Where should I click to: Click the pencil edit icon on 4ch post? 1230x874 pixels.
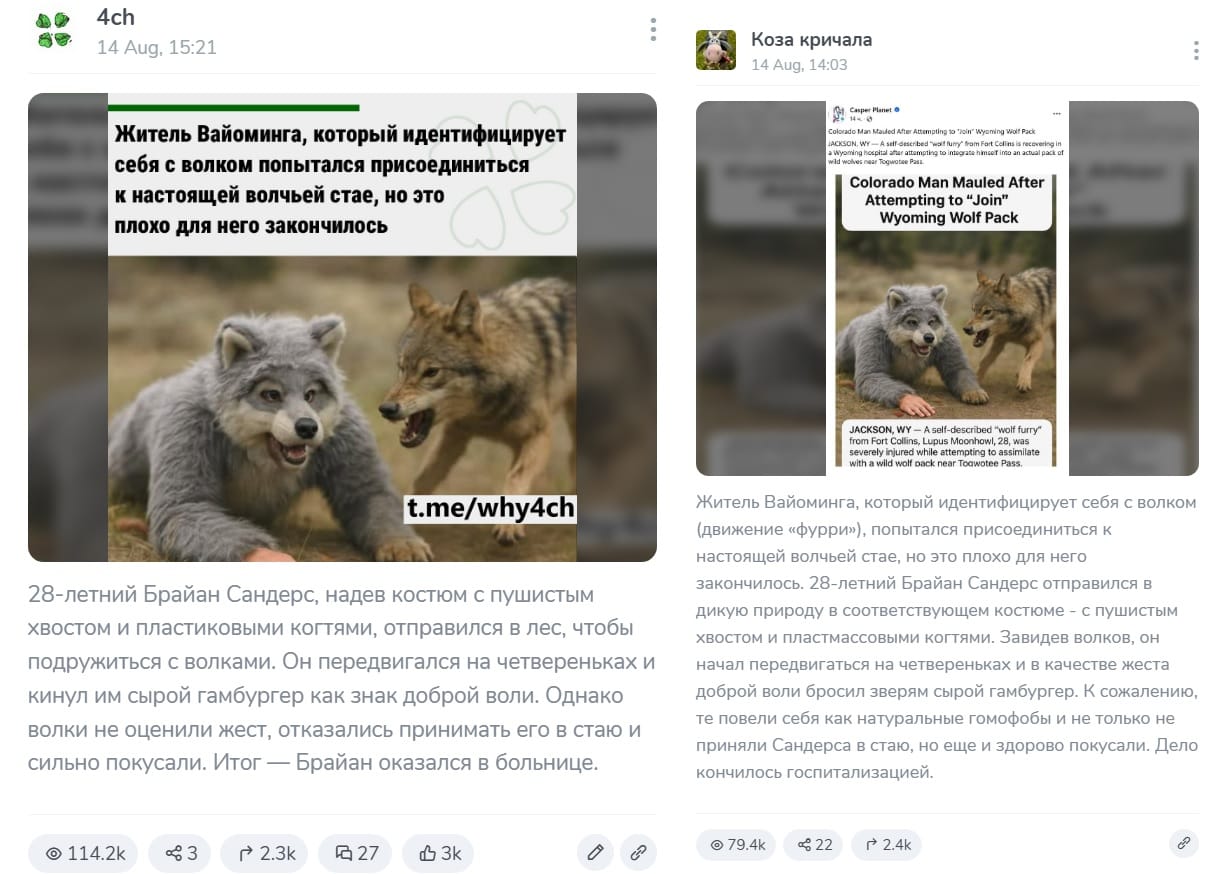[x=595, y=853]
